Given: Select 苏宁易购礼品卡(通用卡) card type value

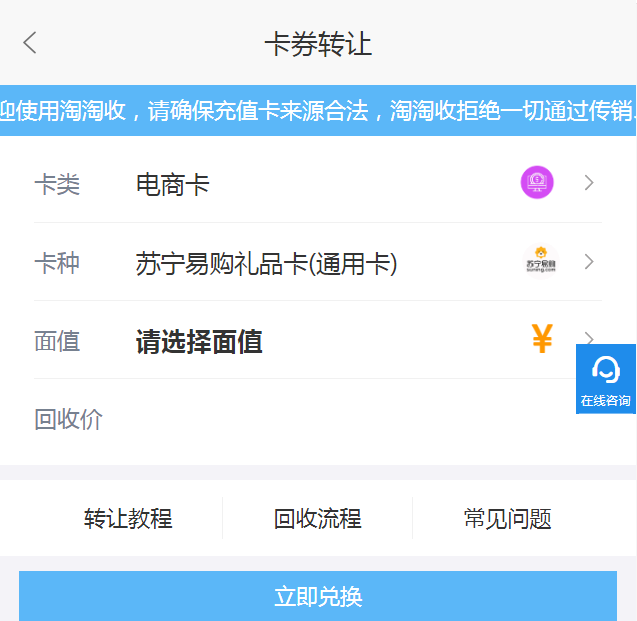Looking at the screenshot, I should point(266,264).
